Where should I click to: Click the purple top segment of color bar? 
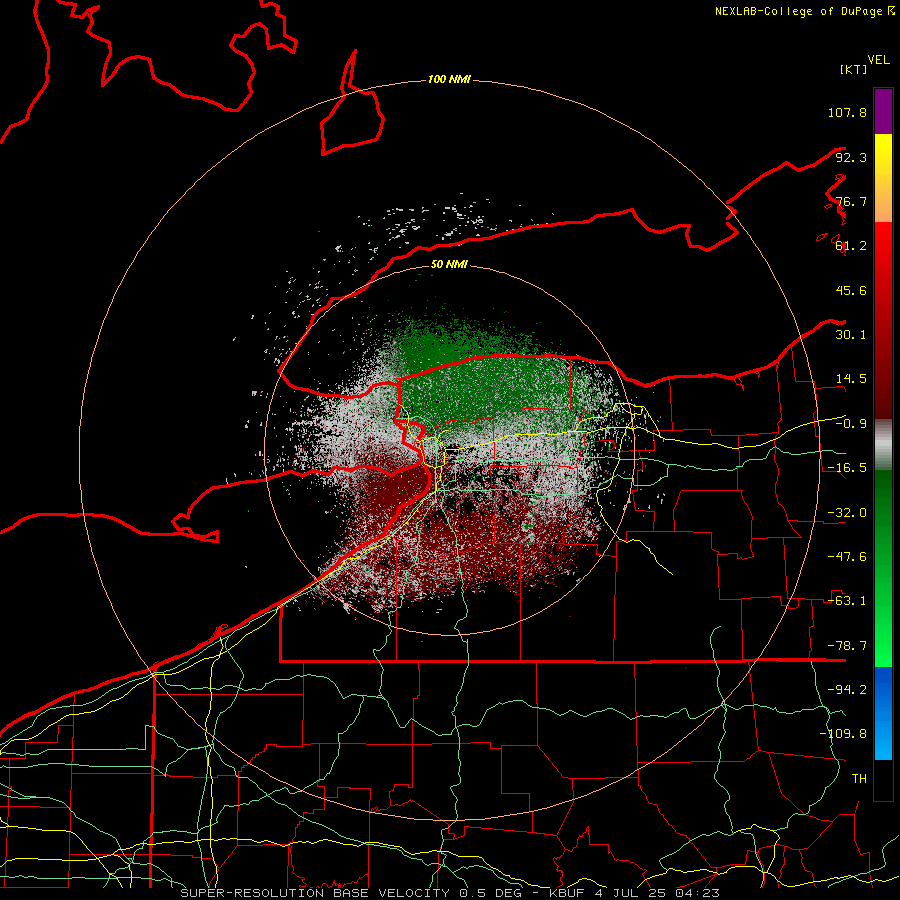883,111
